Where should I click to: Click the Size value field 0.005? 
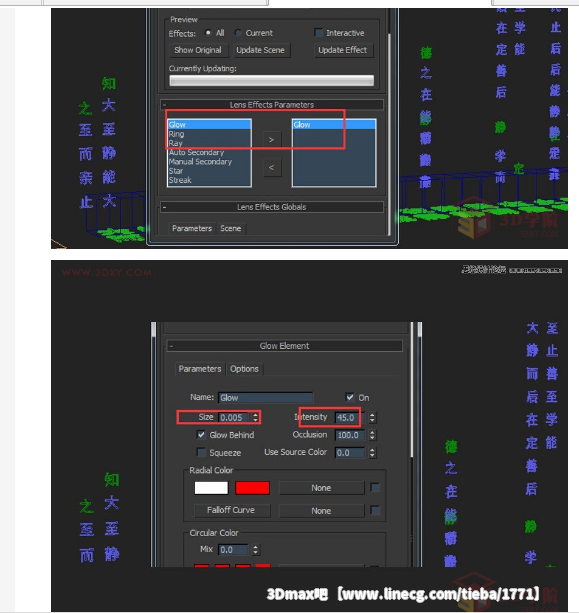coord(233,418)
